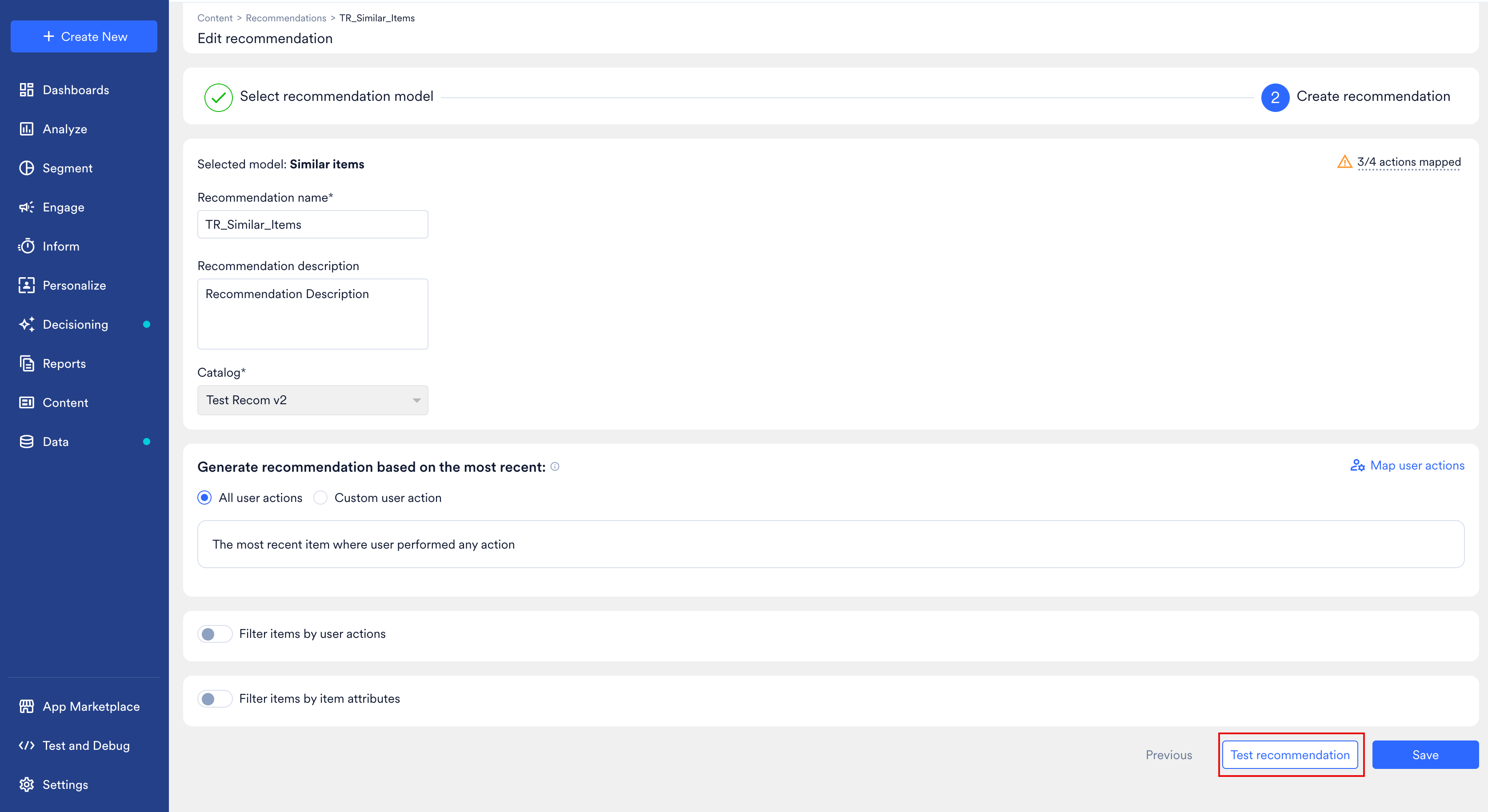
Task: Open the Catalog dropdown Test Recom v2
Action: [x=312, y=400]
